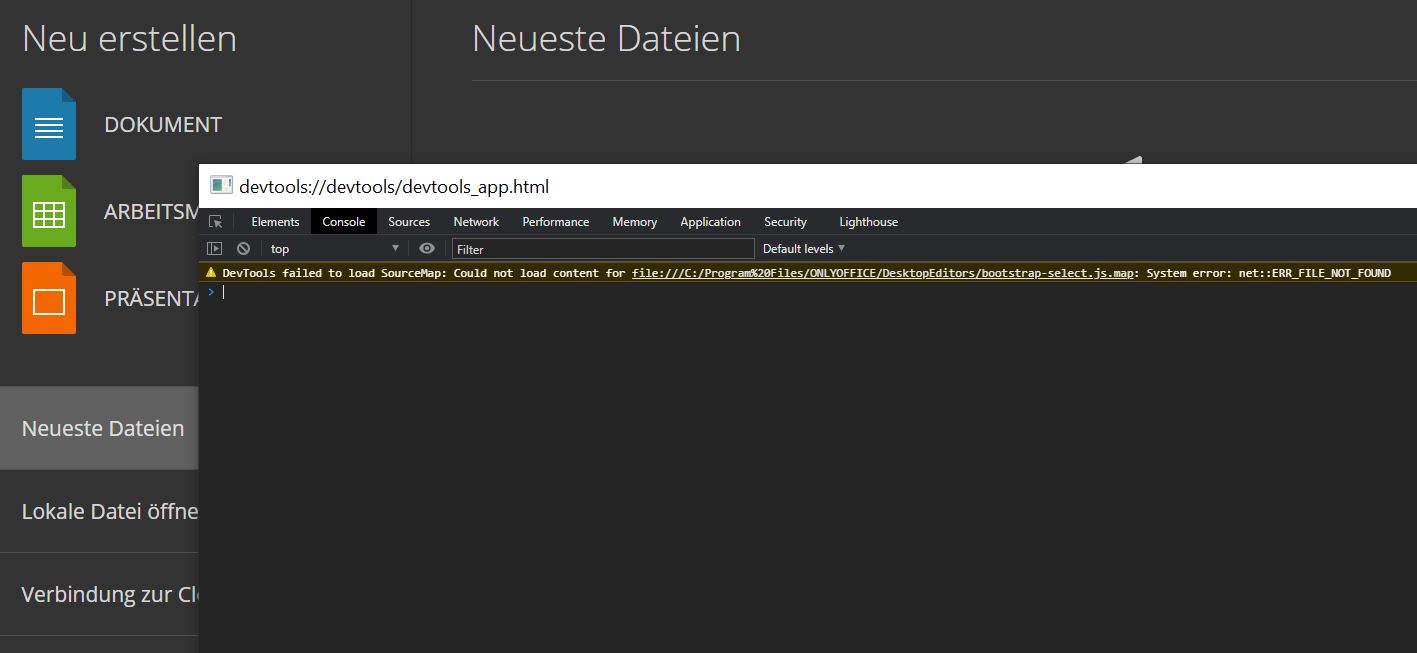Show the console sidebar icon

[x=214, y=248]
